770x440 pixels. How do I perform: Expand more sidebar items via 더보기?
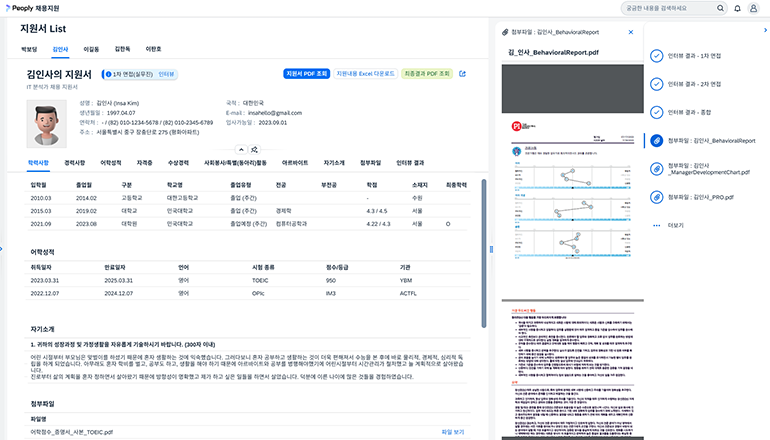click(675, 225)
